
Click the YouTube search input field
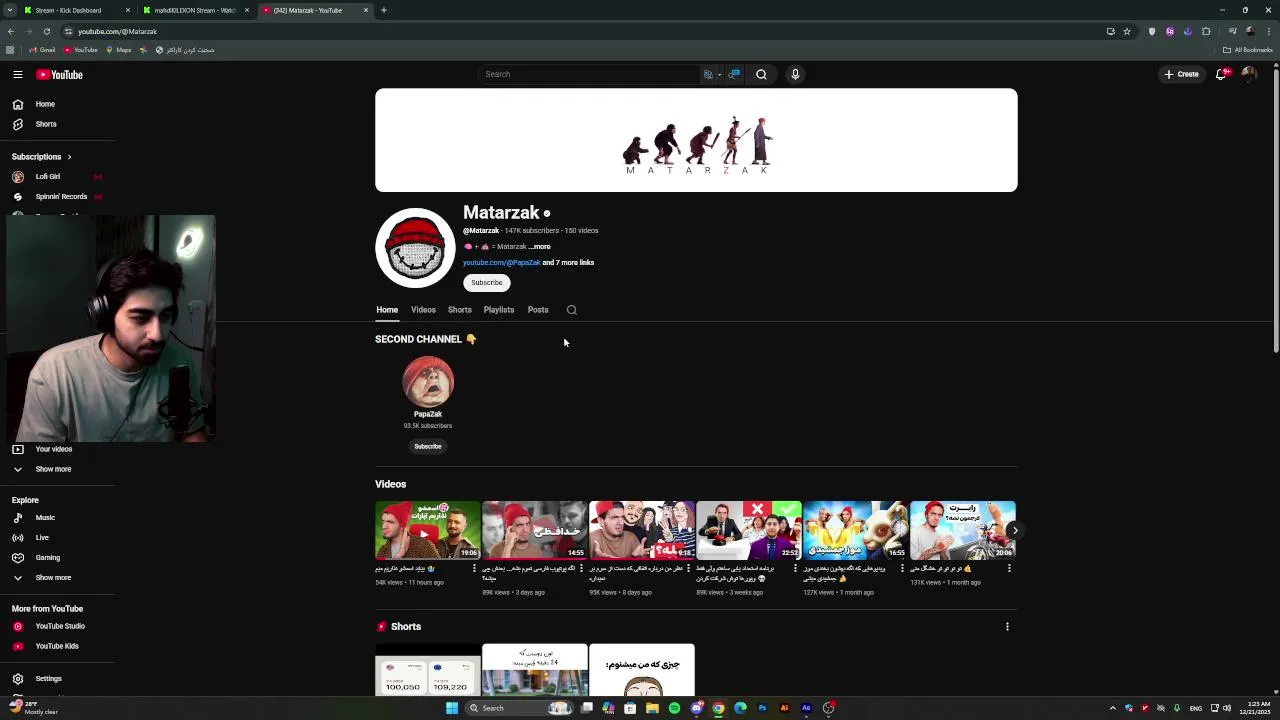coord(588,74)
